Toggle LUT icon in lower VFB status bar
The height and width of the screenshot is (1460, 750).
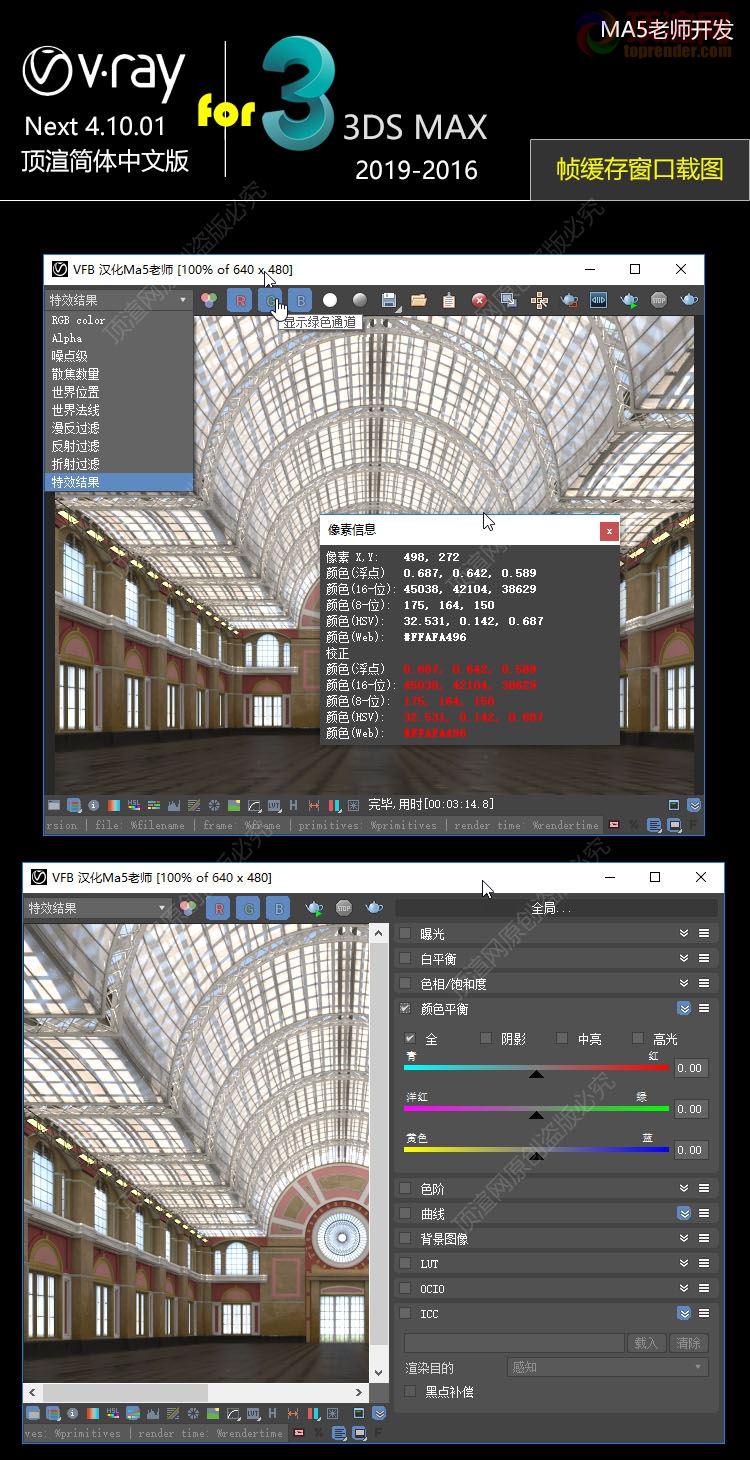[252, 1414]
